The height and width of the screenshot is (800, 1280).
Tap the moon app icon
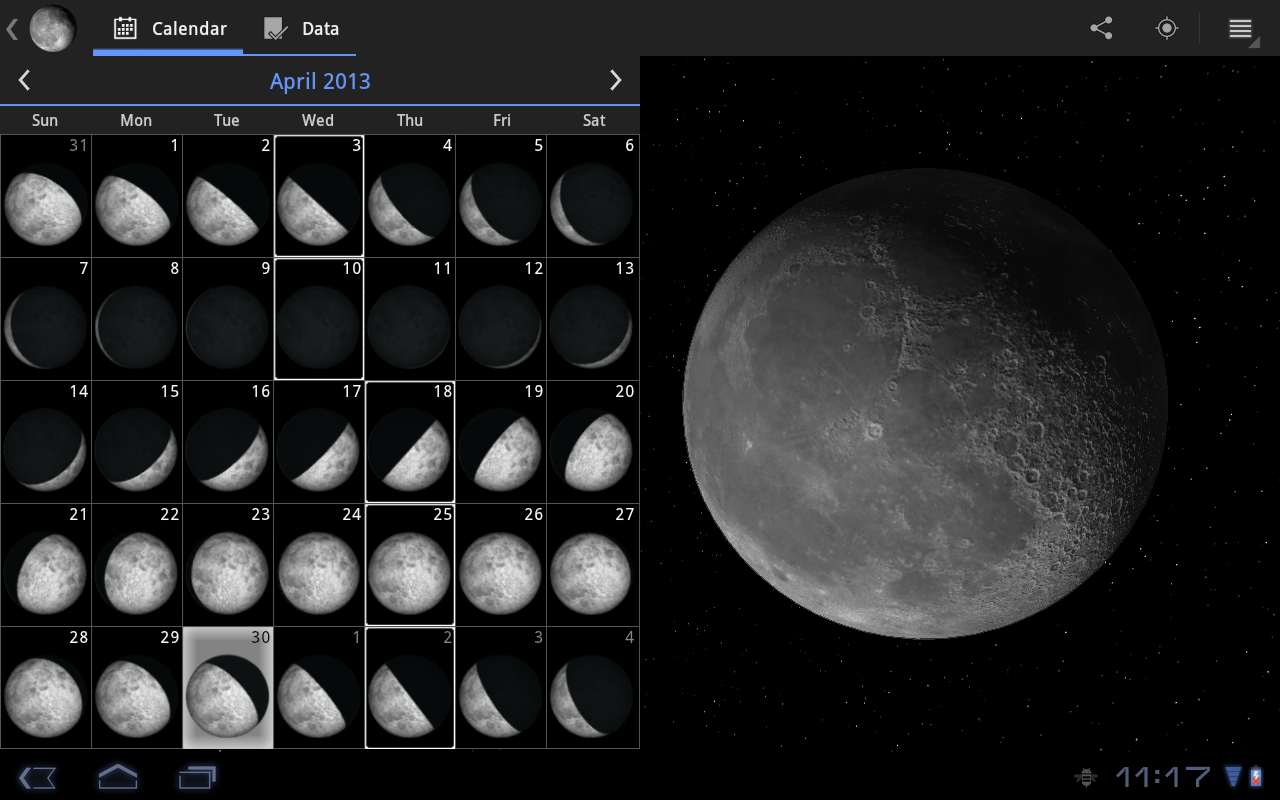pyautogui.click(x=52, y=28)
